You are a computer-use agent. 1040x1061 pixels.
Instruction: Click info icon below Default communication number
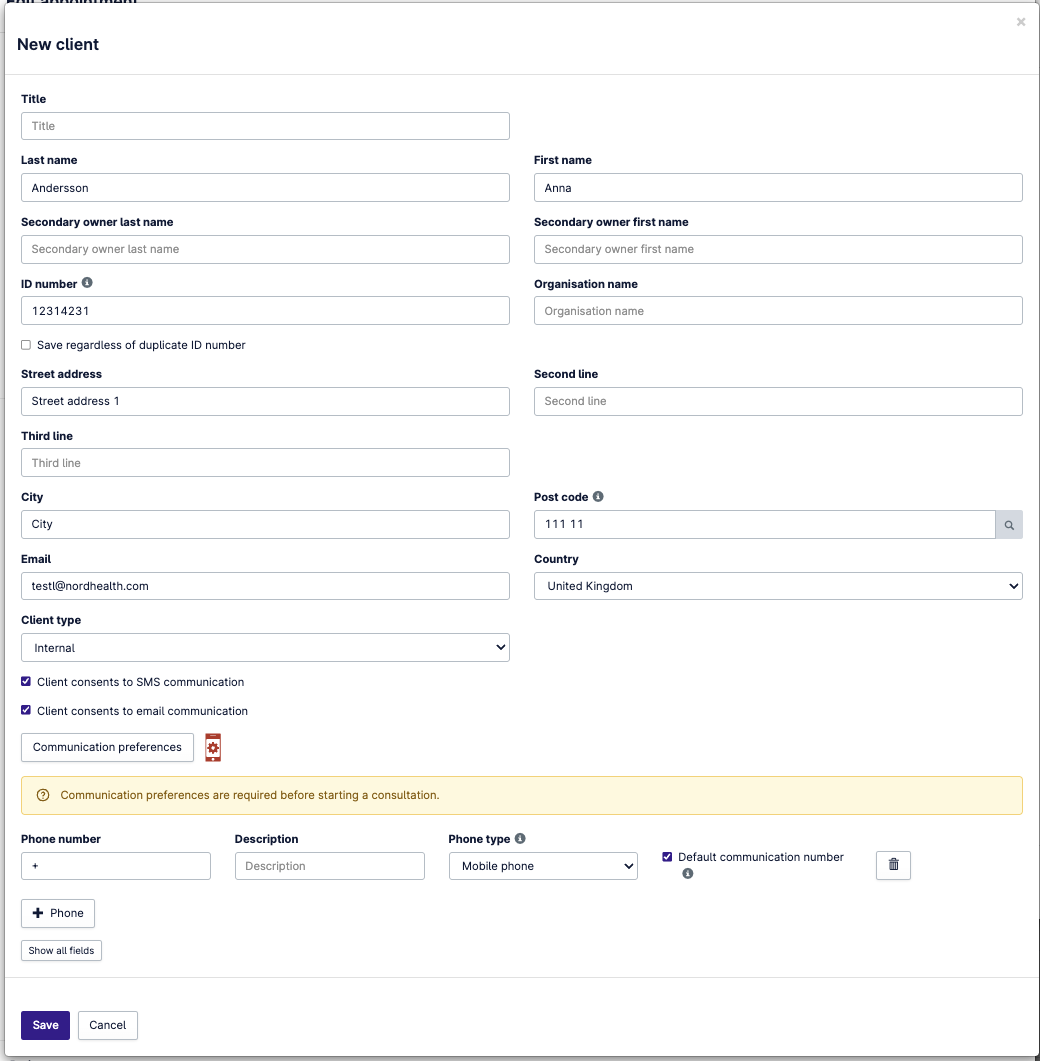pos(687,874)
